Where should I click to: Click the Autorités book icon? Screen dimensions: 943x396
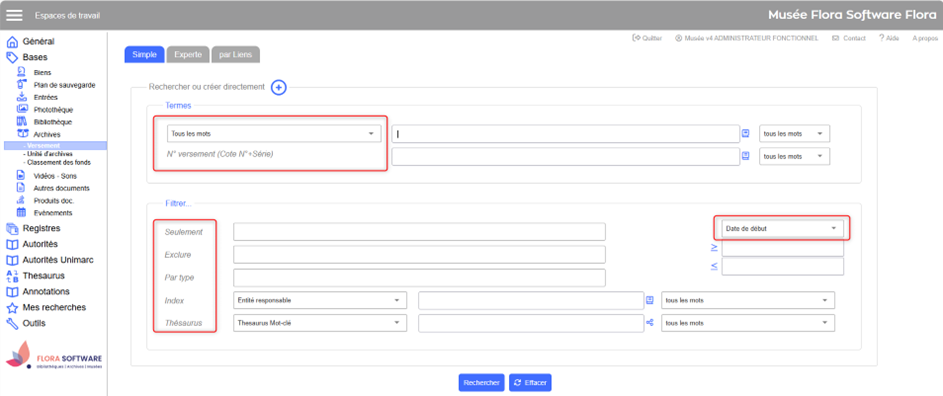[x=11, y=244]
